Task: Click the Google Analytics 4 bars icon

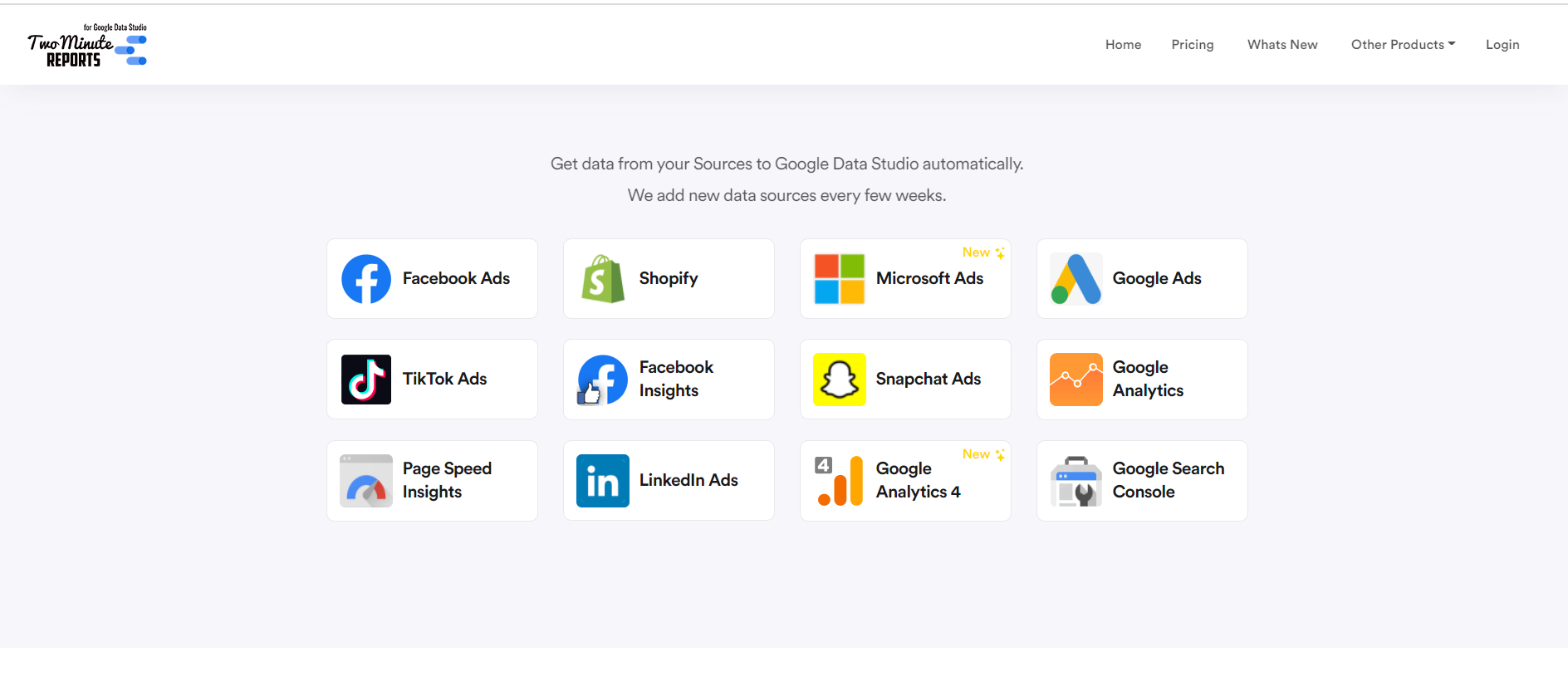Action: (840, 481)
